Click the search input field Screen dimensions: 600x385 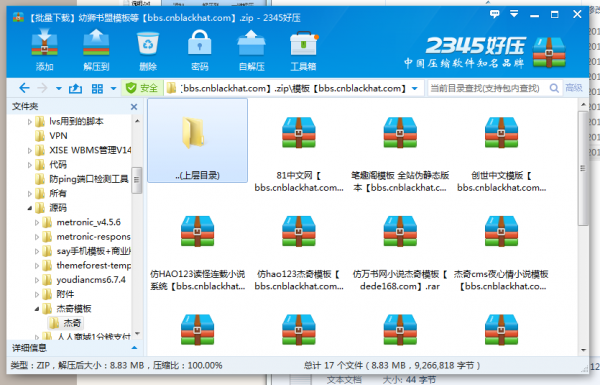pyautogui.click(x=486, y=88)
